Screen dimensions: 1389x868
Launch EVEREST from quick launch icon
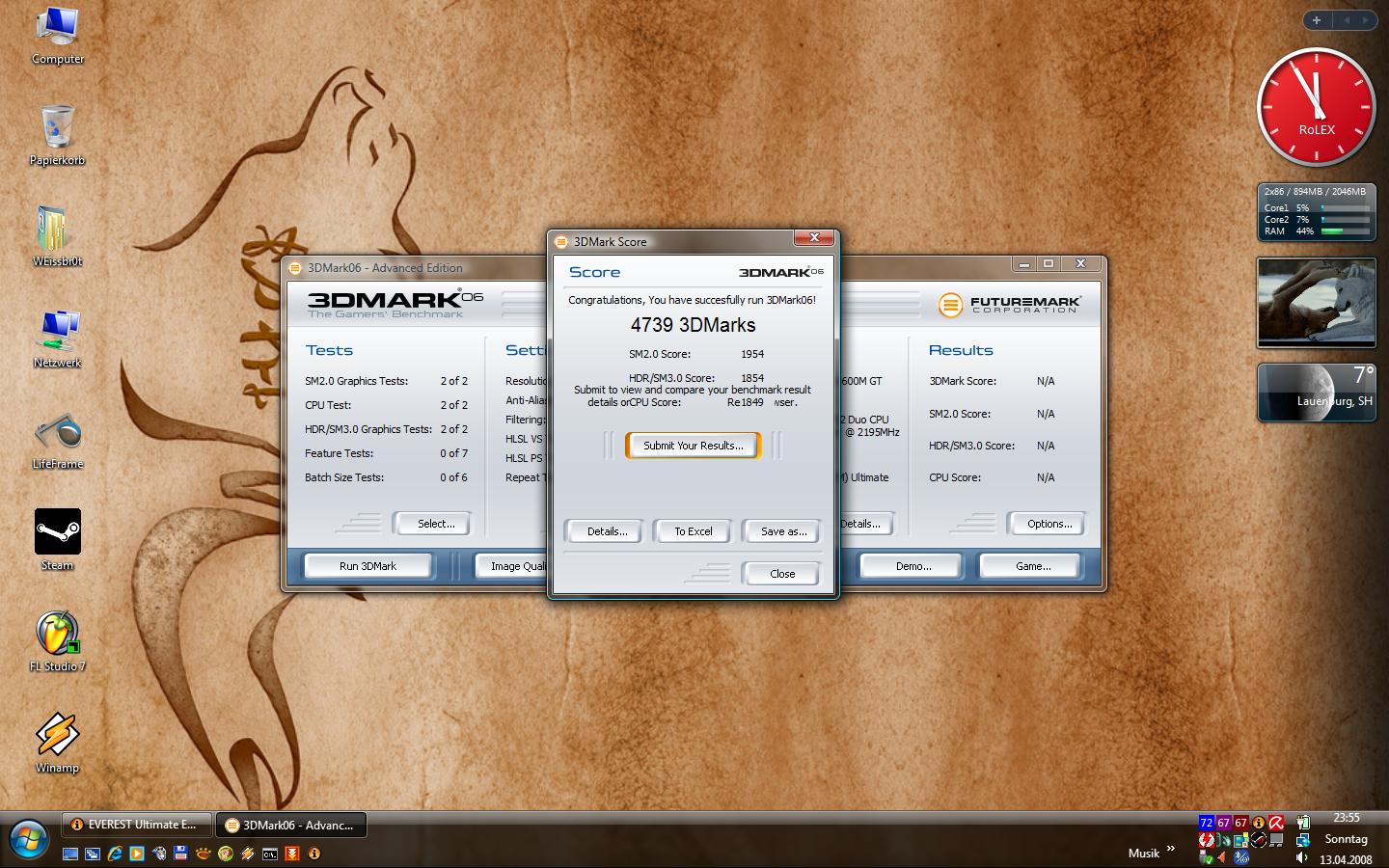pos(313,854)
